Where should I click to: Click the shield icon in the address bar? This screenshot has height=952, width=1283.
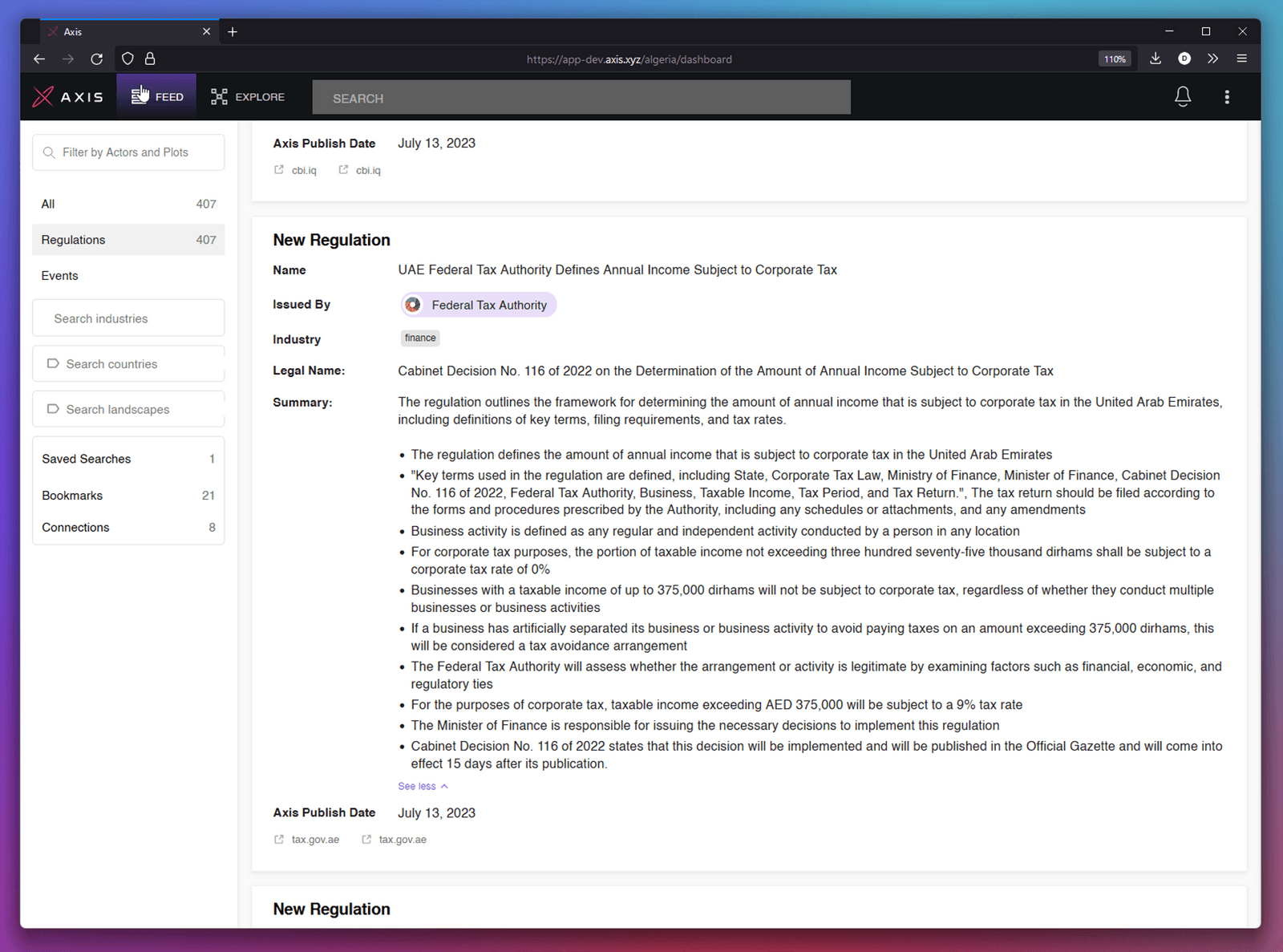(127, 59)
